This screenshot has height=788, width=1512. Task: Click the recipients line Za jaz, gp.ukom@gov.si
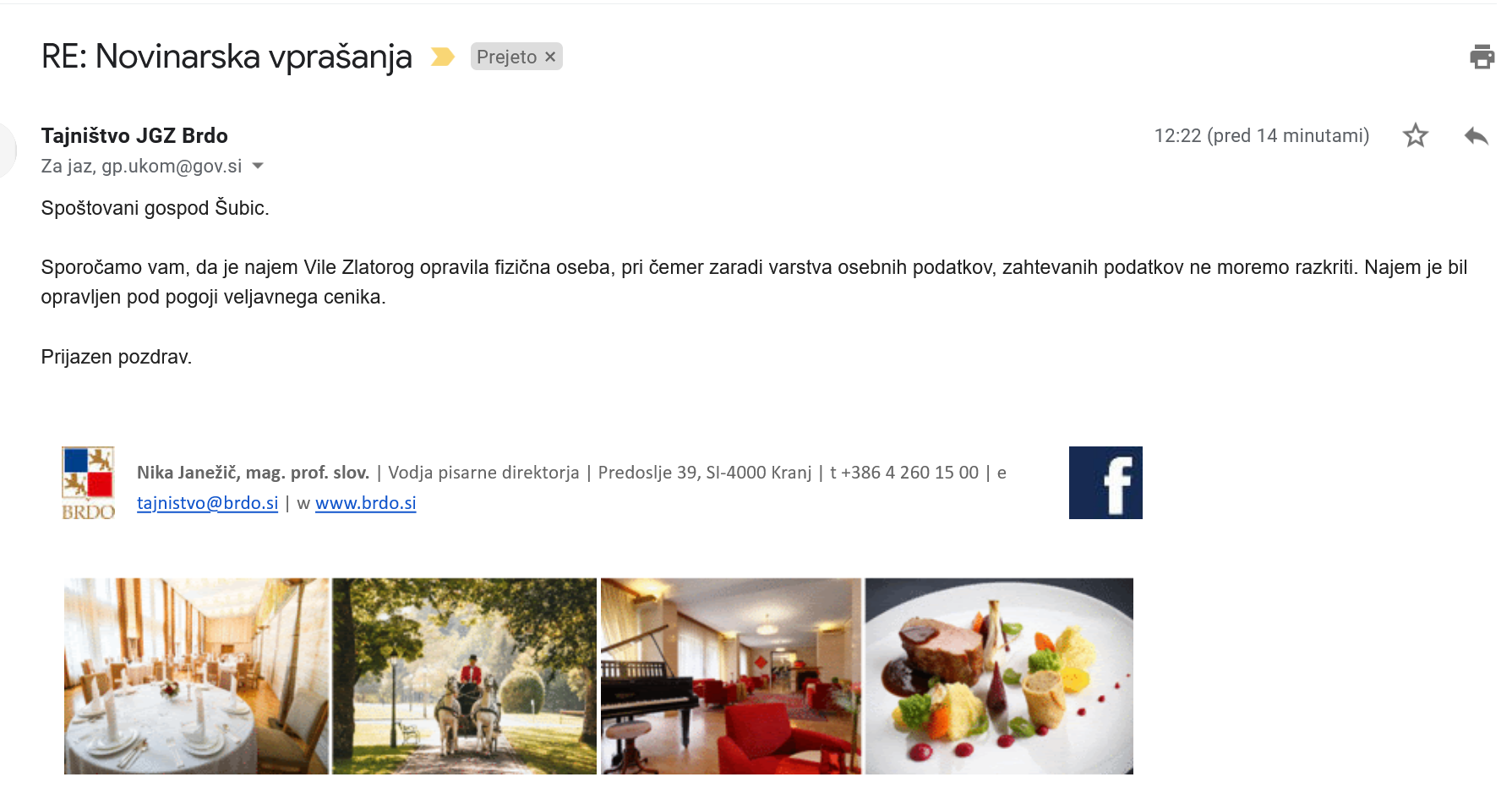click(x=141, y=166)
